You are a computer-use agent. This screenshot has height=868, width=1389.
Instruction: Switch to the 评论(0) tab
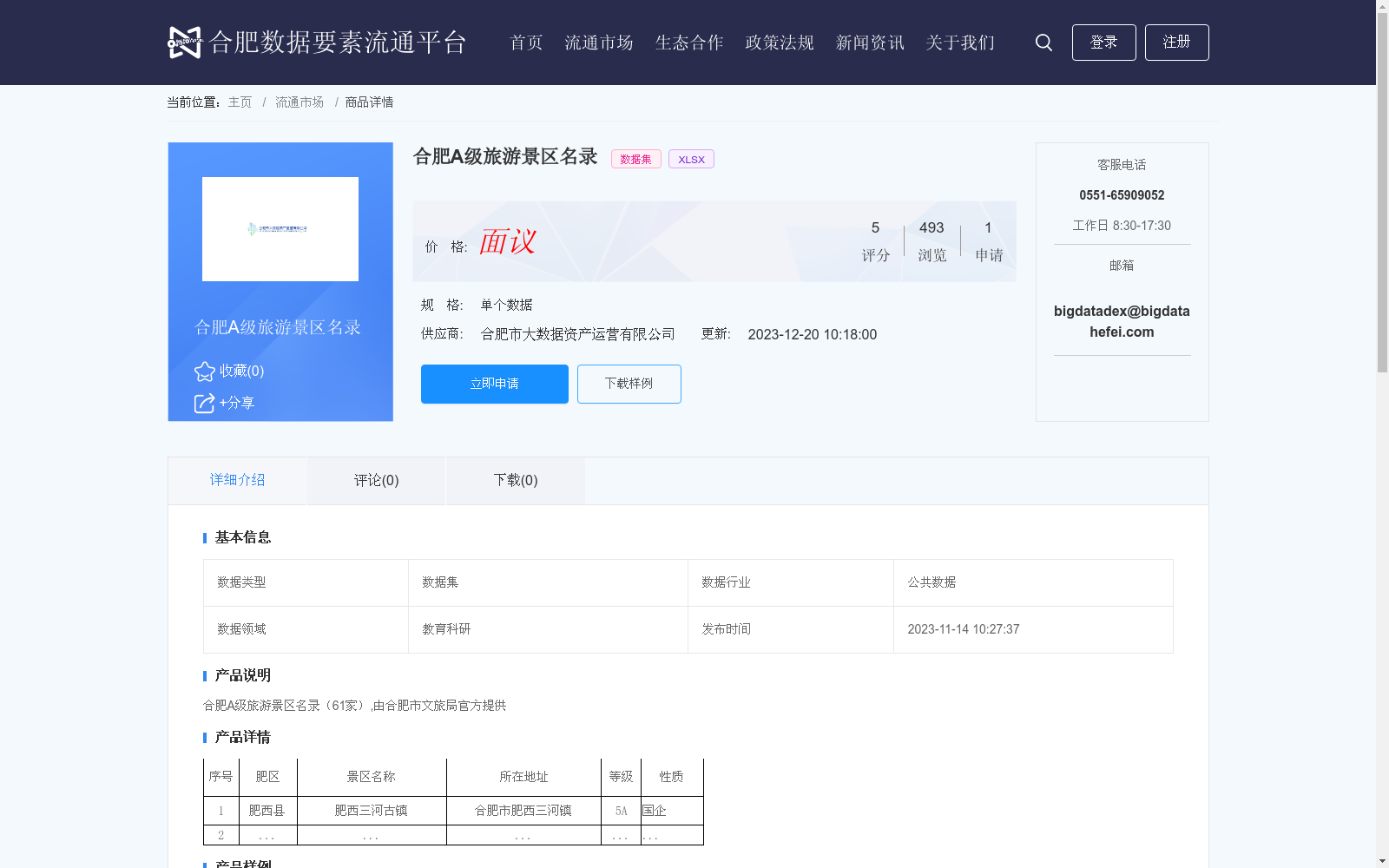375,480
